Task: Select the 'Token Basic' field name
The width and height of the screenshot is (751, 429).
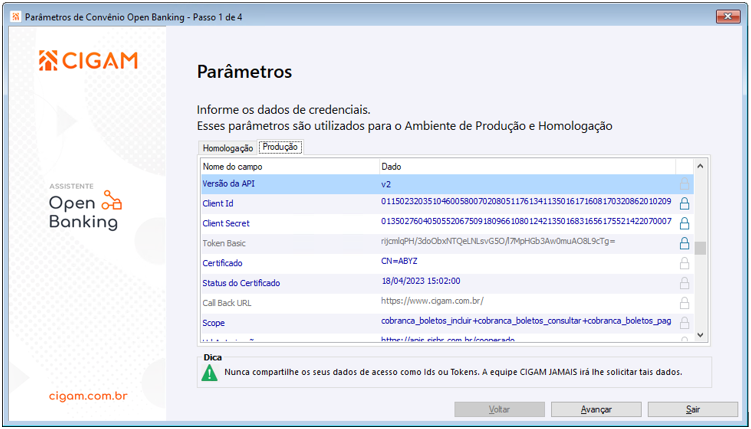Action: point(224,244)
